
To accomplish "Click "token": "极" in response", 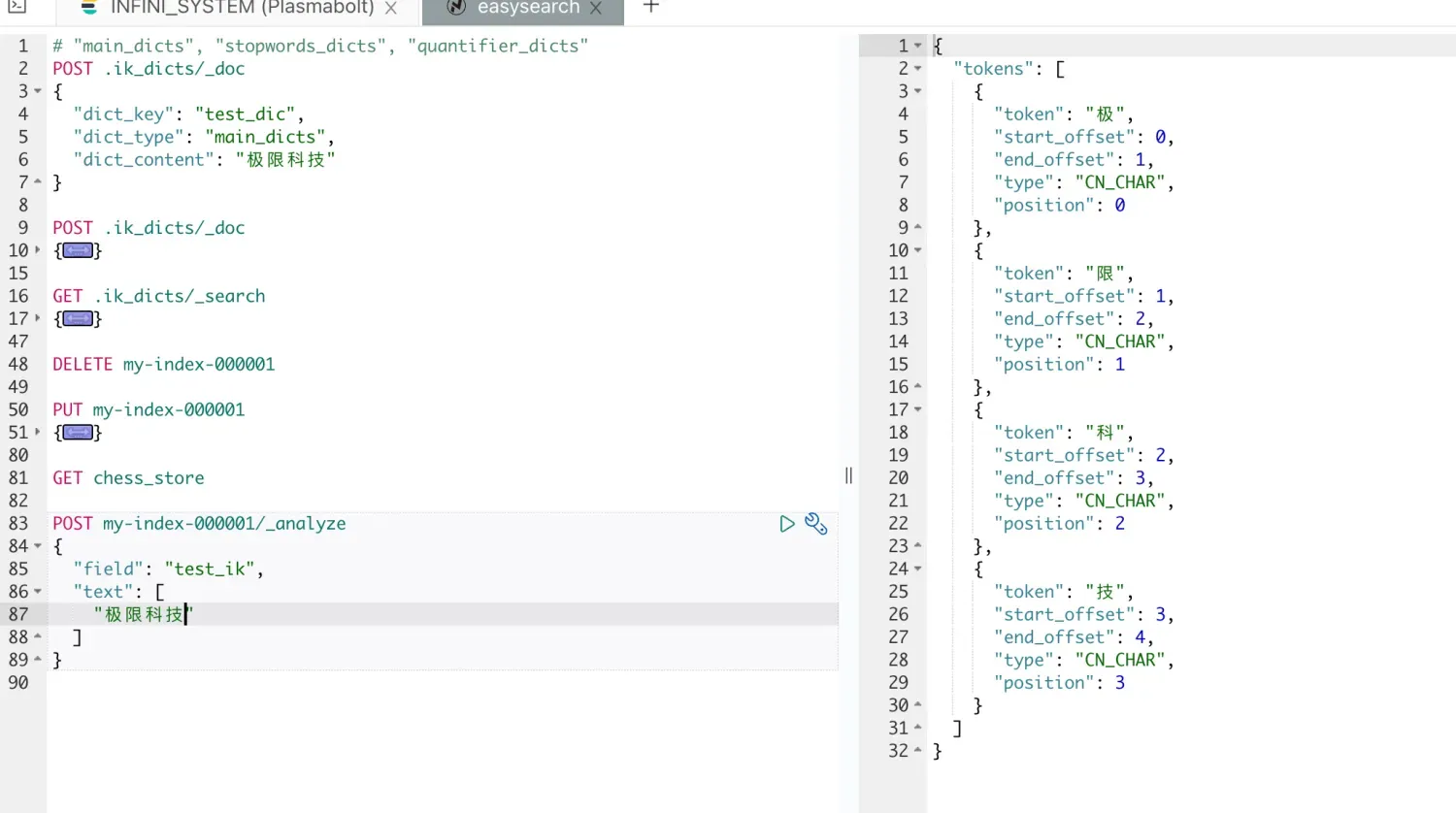I will [x=1063, y=114].
